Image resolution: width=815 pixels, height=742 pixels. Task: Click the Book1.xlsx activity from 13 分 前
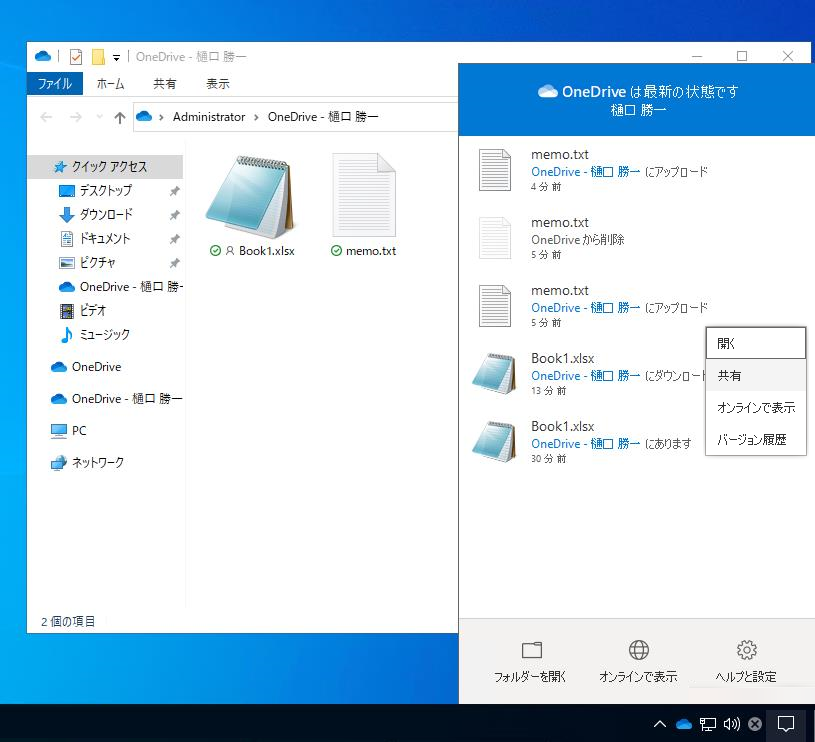[582, 374]
